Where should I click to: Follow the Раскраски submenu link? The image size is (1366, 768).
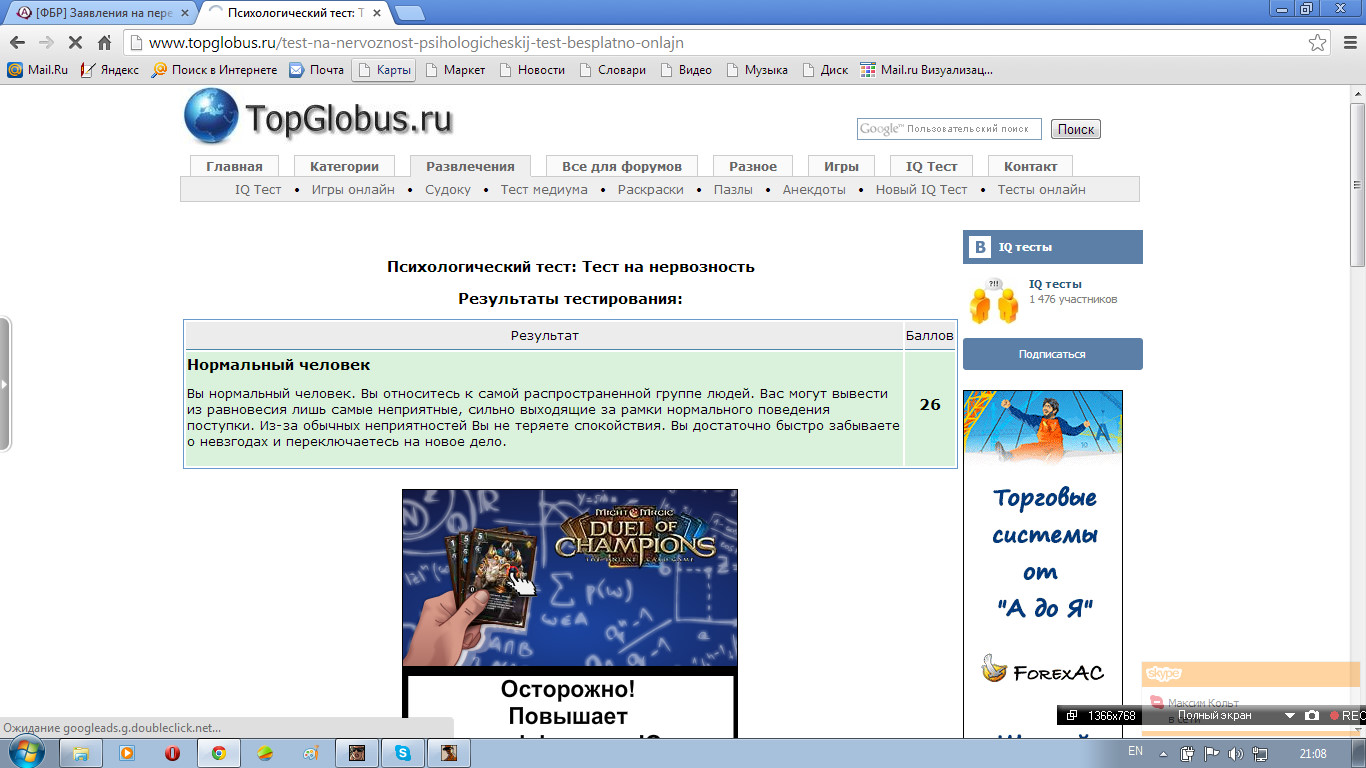click(651, 189)
